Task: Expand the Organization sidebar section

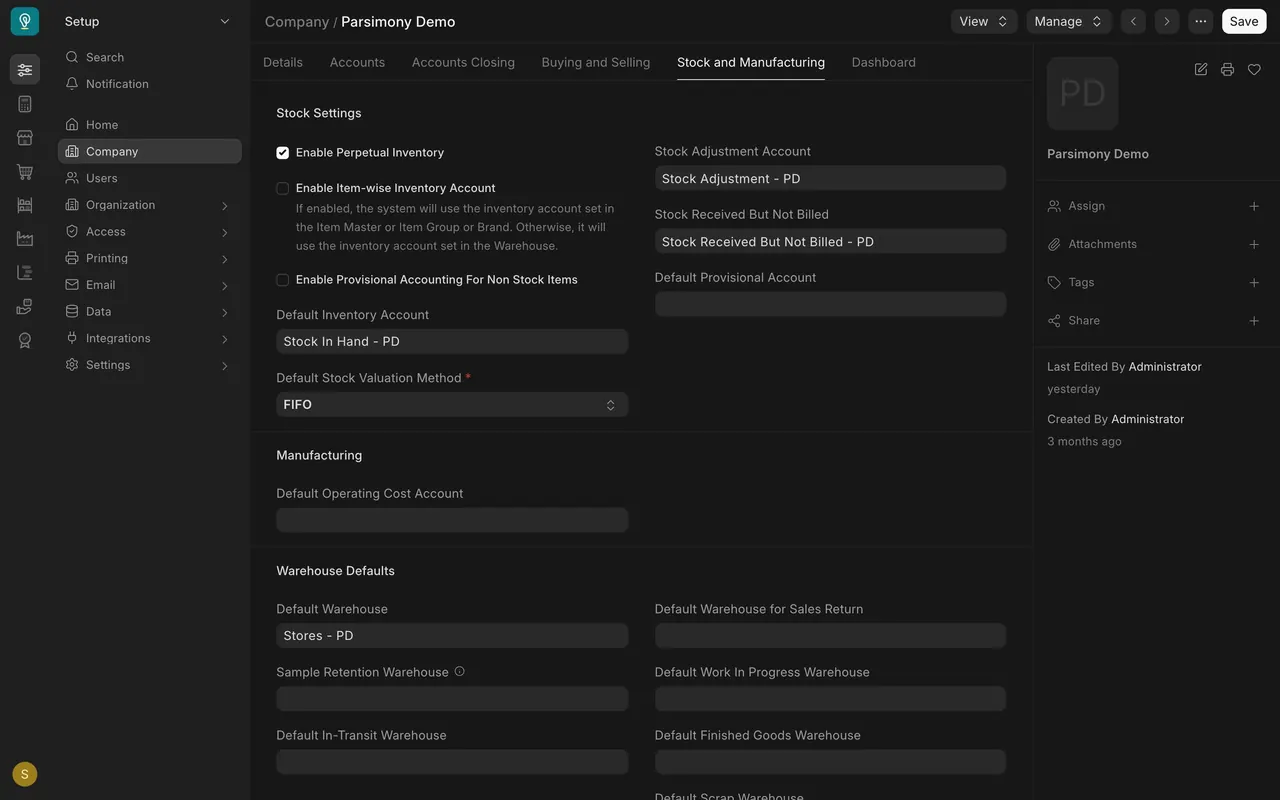Action: [x=150, y=205]
